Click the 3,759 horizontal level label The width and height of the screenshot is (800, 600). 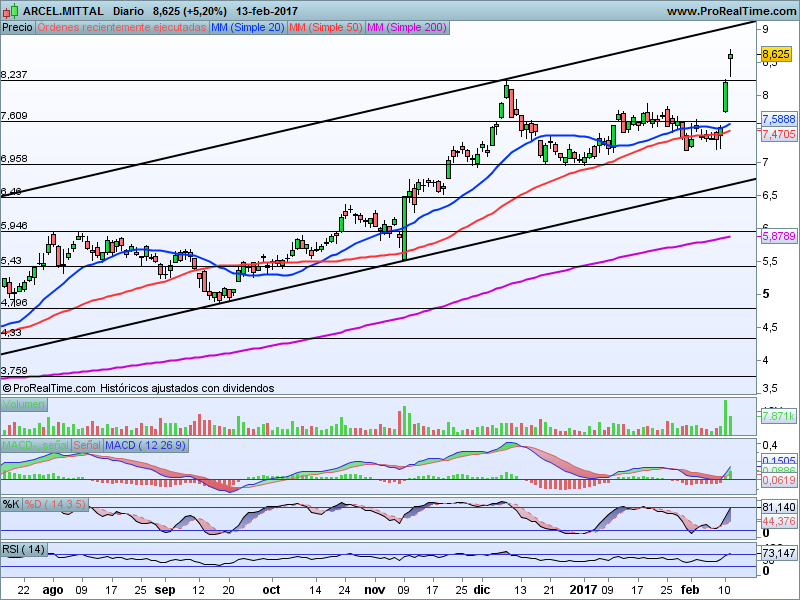[x=14, y=371]
